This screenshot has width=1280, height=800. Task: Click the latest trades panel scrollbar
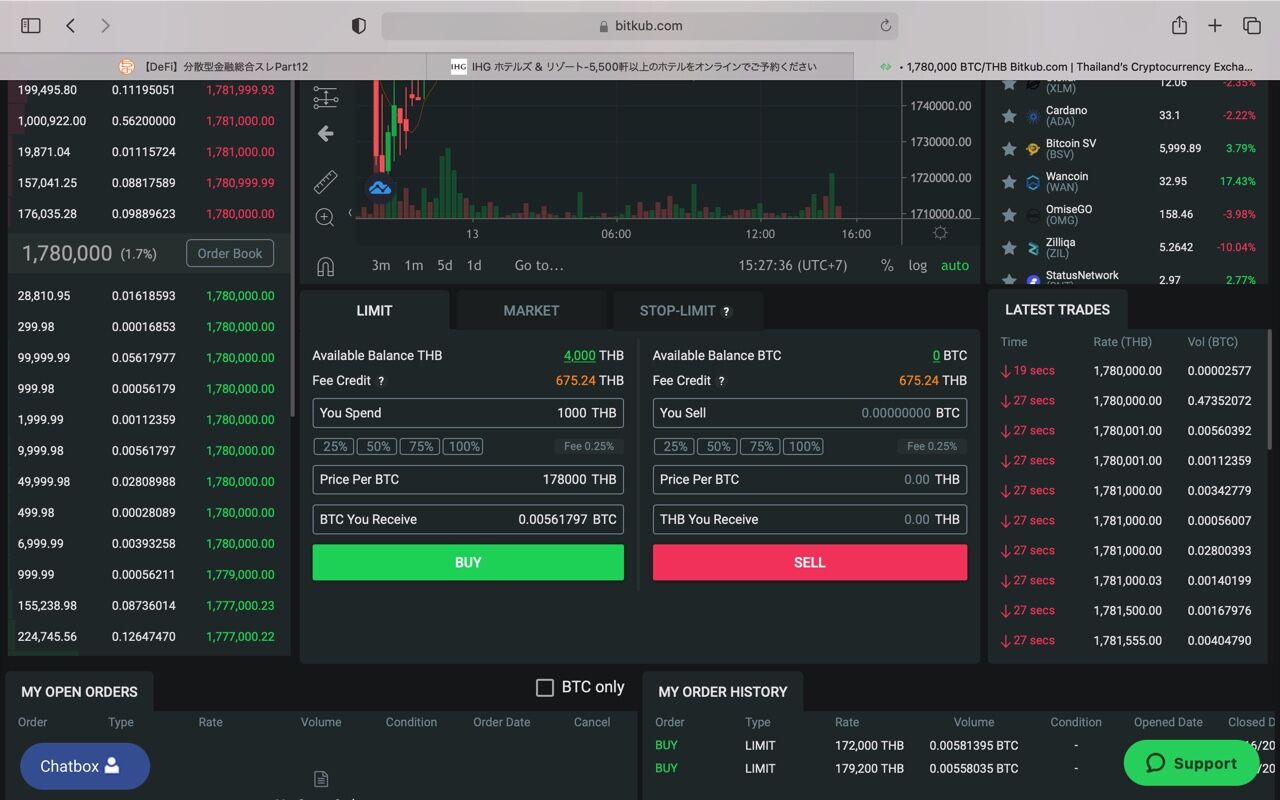click(1269, 390)
